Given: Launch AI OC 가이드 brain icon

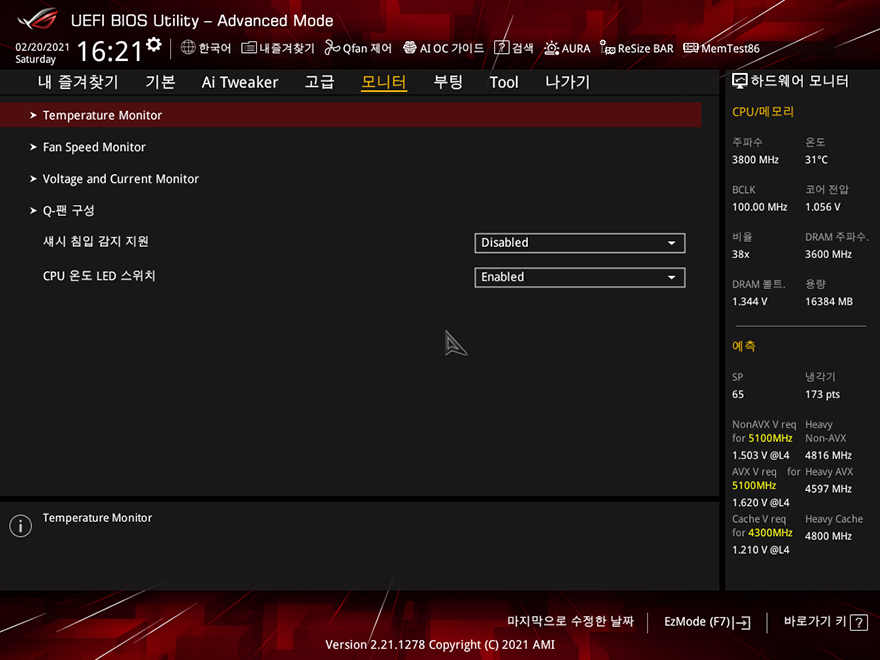Looking at the screenshot, I should [x=410, y=48].
